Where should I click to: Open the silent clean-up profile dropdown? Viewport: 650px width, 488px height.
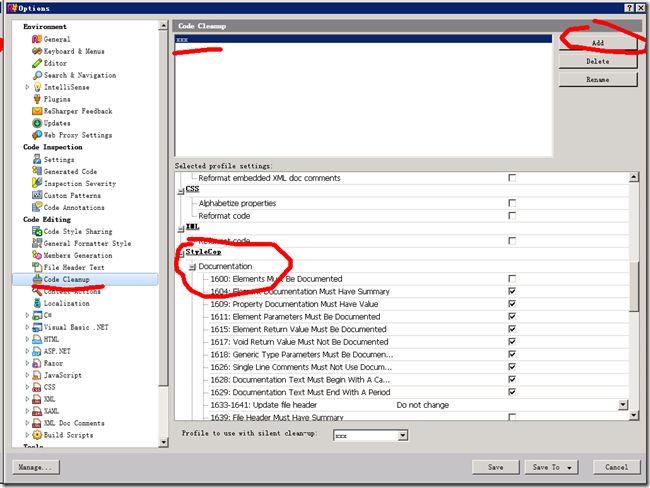point(403,436)
